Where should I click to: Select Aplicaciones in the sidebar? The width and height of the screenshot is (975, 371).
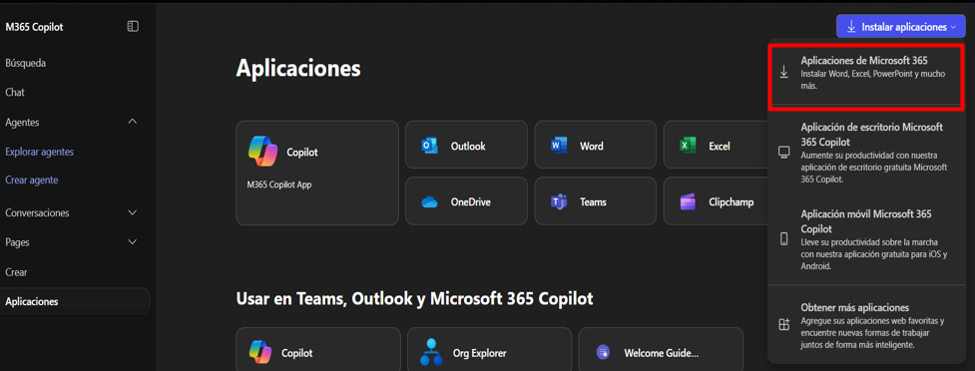pos(75,301)
